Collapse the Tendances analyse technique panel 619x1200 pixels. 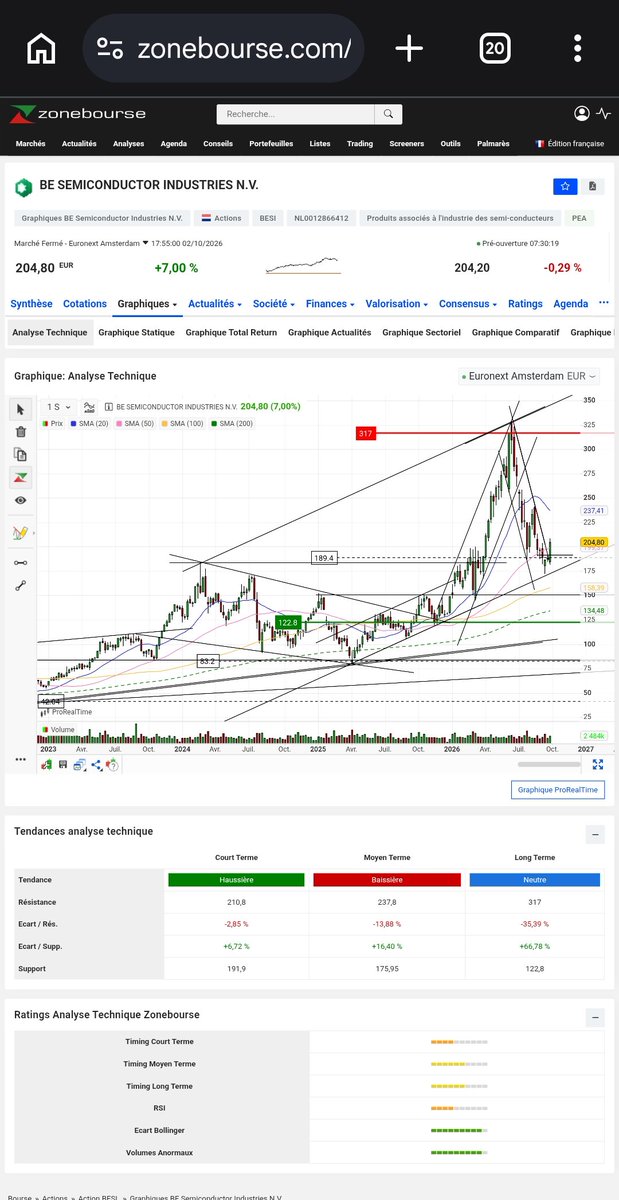pos(595,834)
